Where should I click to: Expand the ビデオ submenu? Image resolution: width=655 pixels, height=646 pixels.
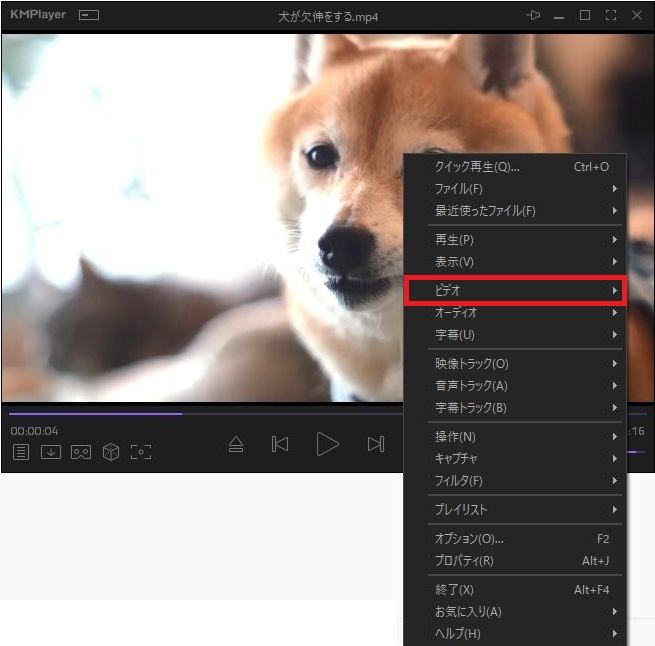click(515, 290)
